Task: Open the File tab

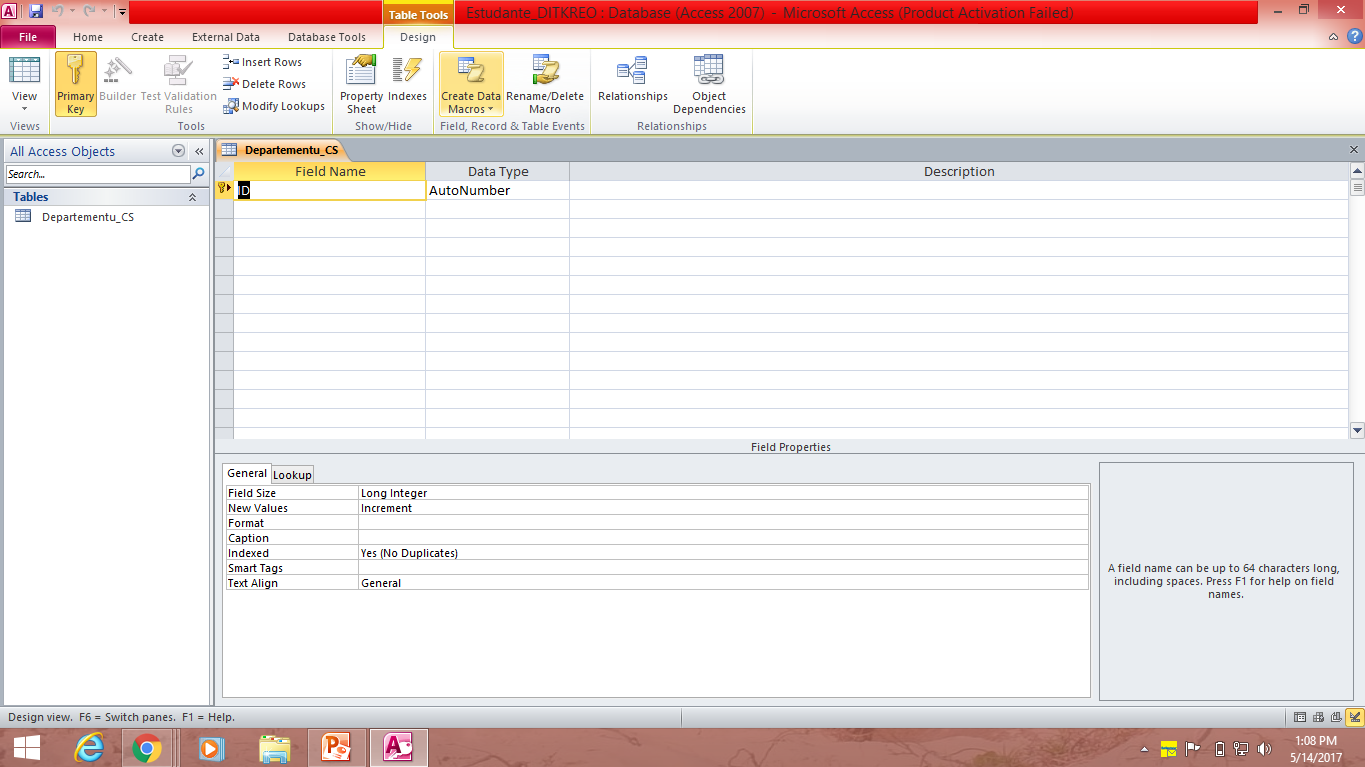Action: 28,37
